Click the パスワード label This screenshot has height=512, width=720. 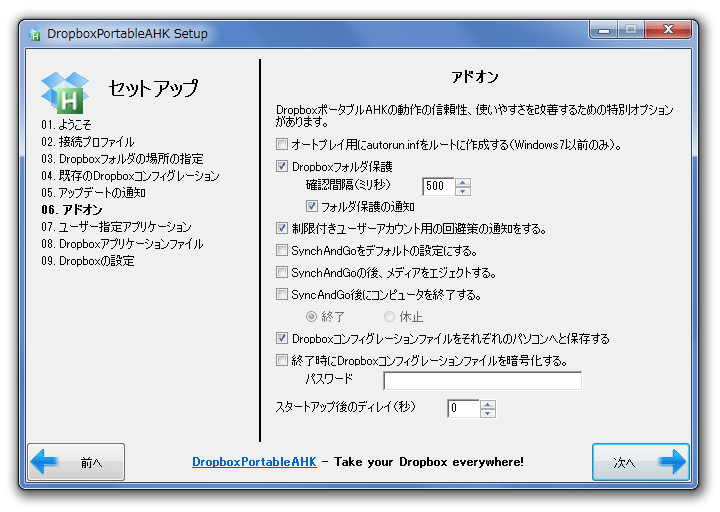329,379
